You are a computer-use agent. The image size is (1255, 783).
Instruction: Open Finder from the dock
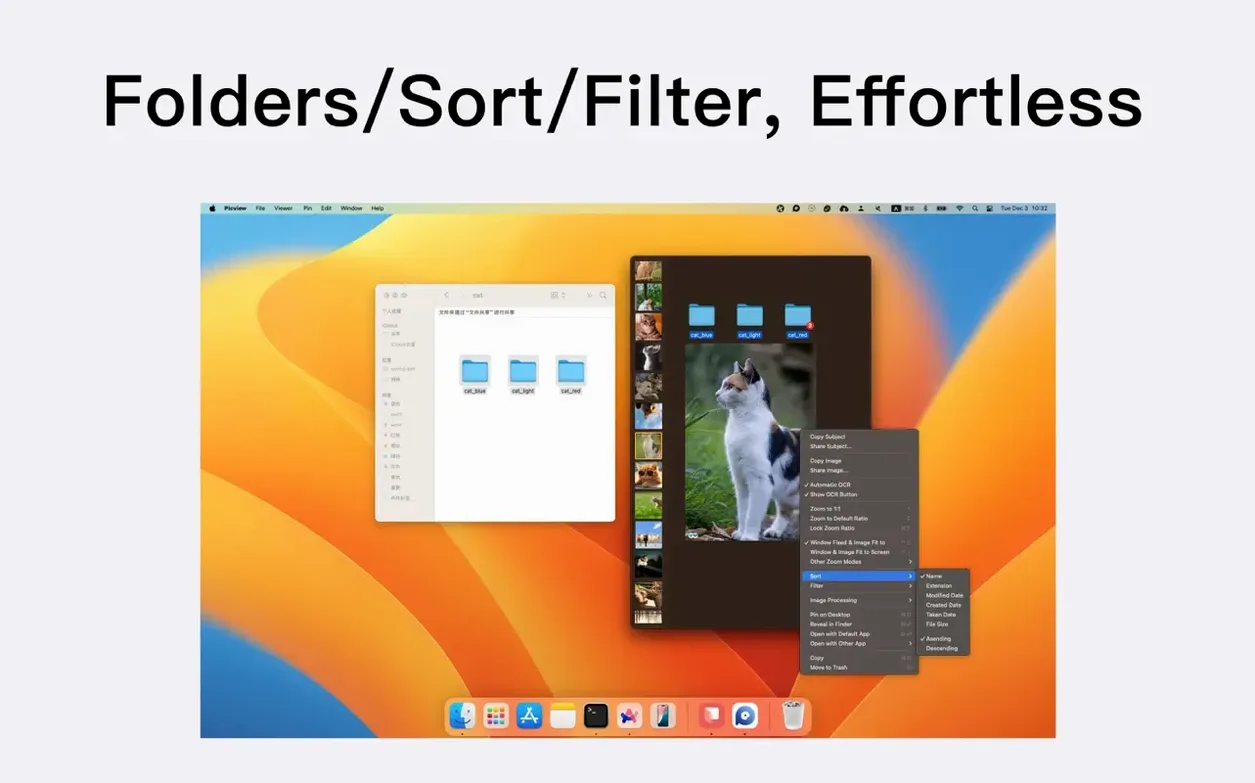tap(463, 715)
